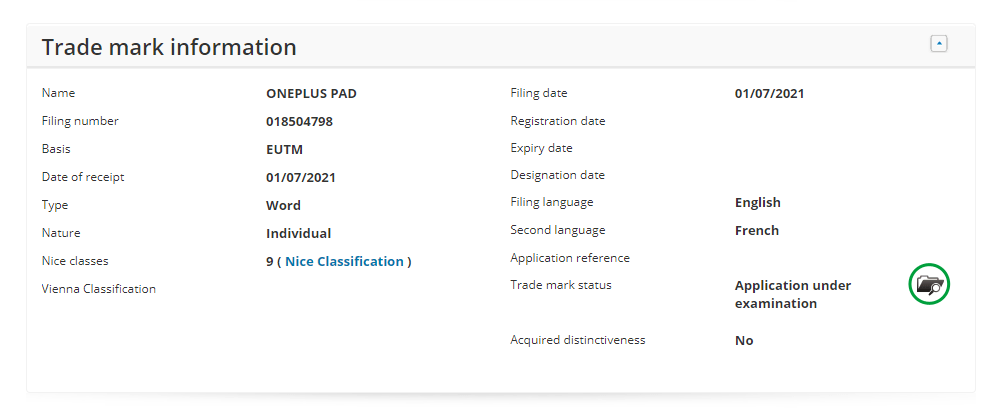1003x417 pixels.
Task: Click the Expiry date label
Action: [x=541, y=148]
